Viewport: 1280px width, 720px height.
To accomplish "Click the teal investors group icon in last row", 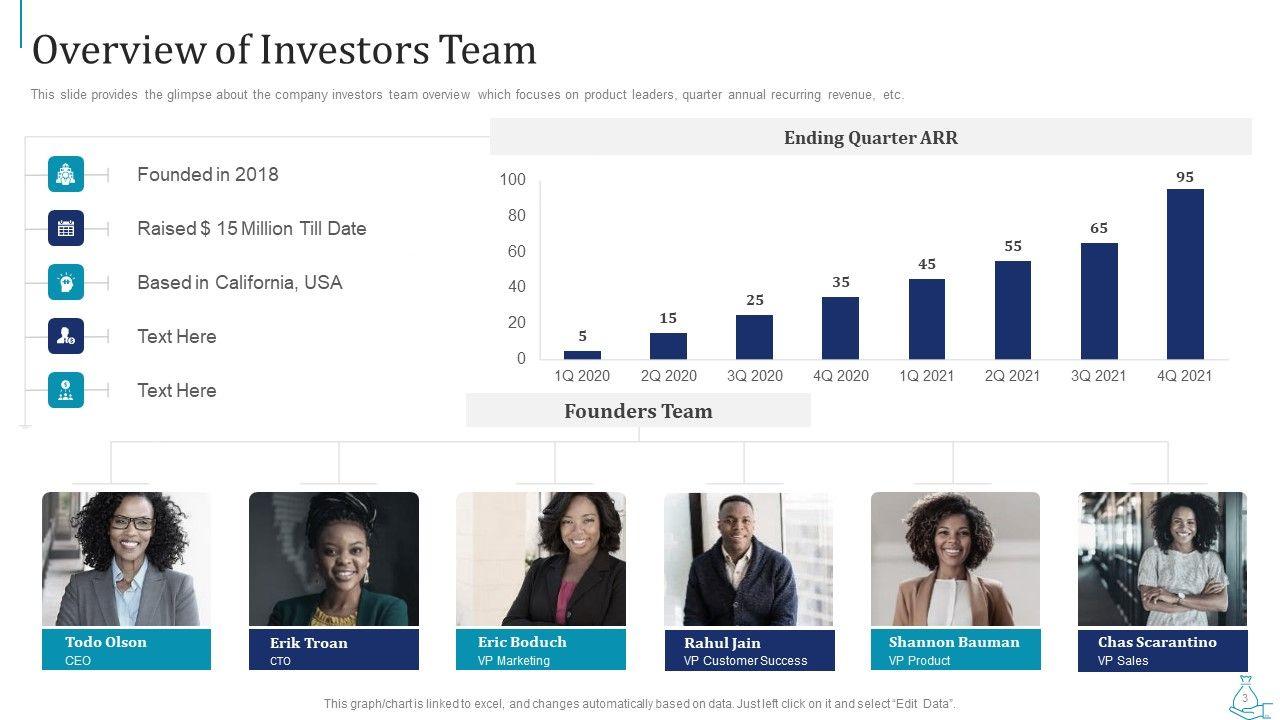I will tap(66, 390).
